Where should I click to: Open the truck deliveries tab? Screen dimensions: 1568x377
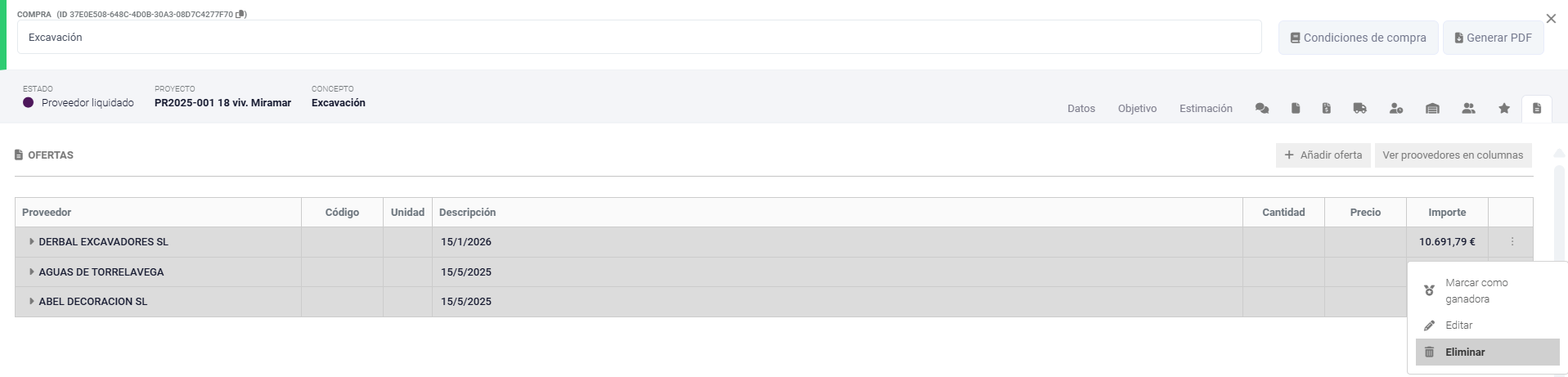(1359, 108)
